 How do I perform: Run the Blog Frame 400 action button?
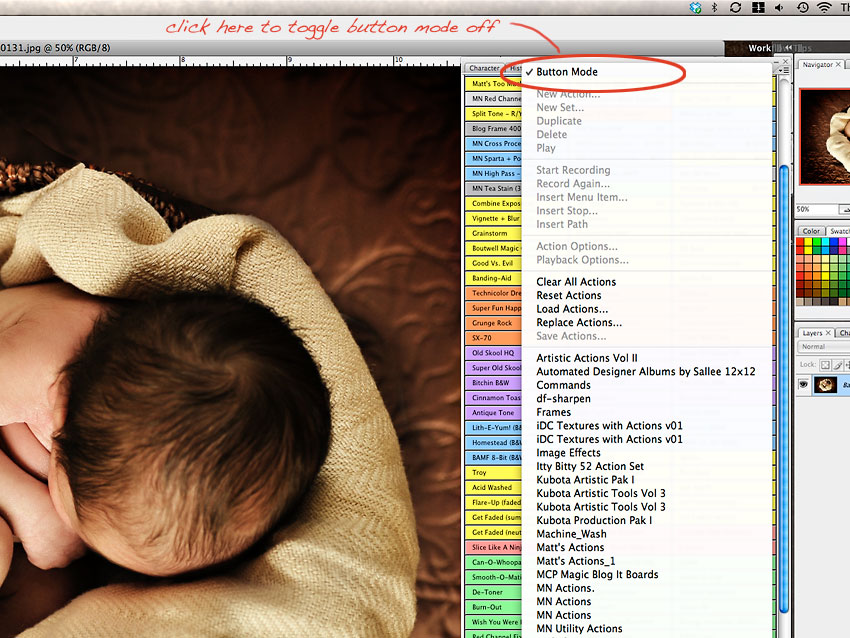(x=493, y=128)
